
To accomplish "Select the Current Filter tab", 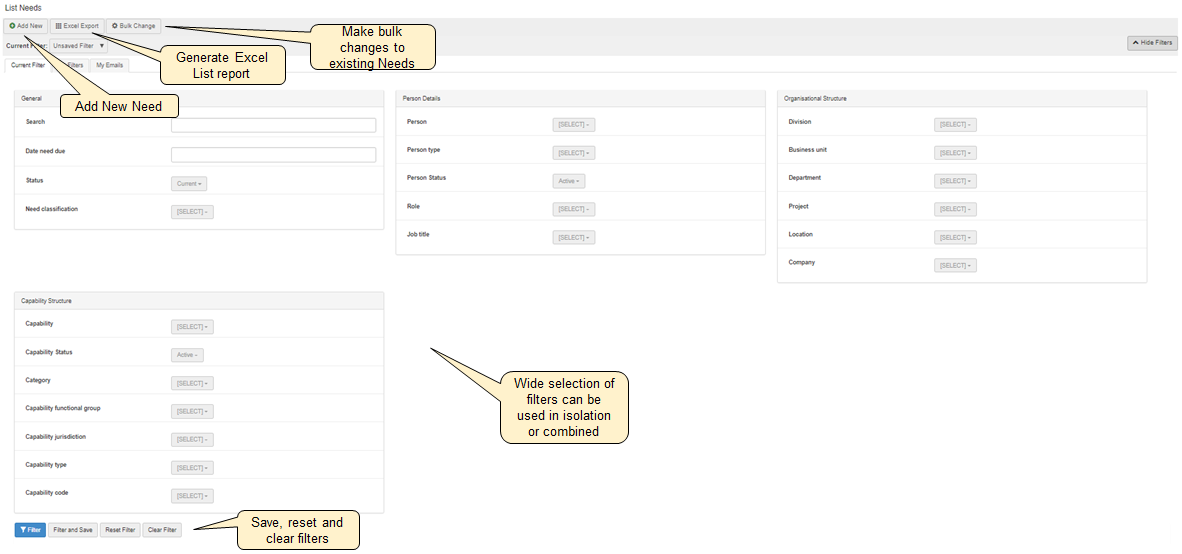I will [x=27, y=65].
